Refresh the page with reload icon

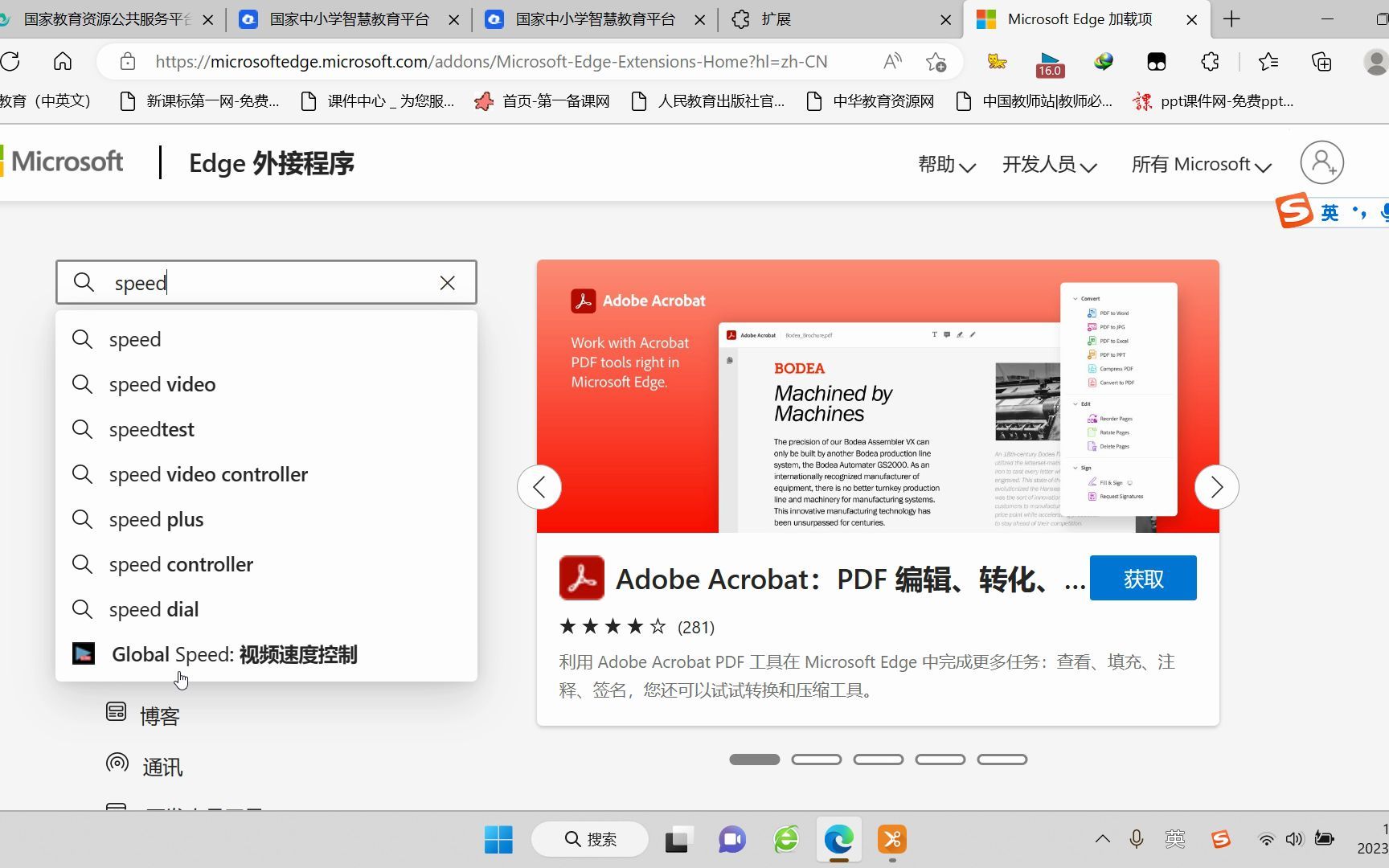10,61
